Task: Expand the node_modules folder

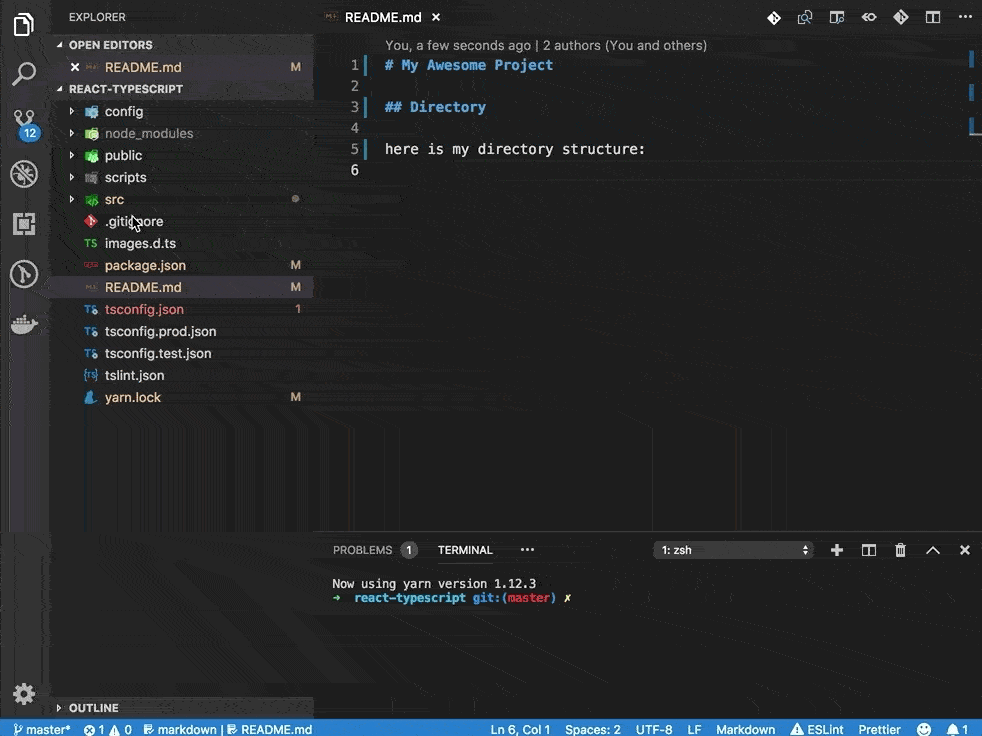Action: (71, 133)
